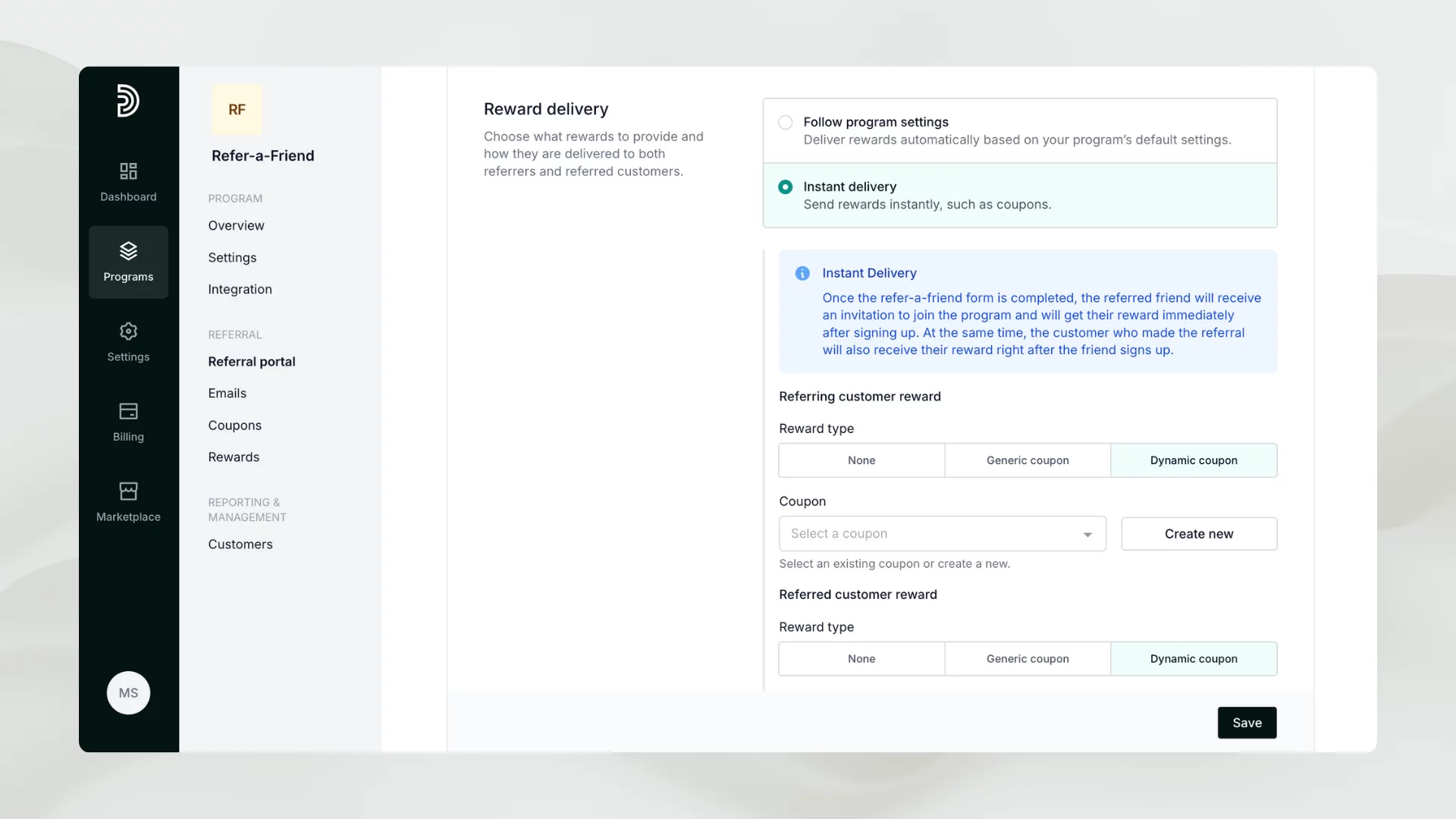Click the Instant Delivery info icon
Viewport: 1456px width, 819px height.
click(x=802, y=273)
